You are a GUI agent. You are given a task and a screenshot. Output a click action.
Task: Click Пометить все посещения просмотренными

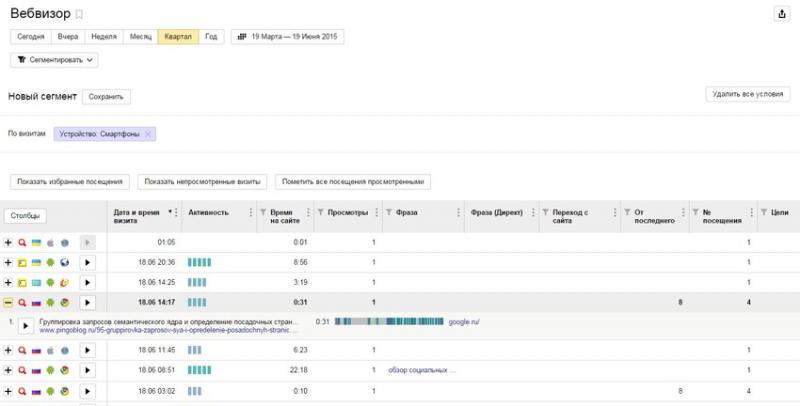355,181
